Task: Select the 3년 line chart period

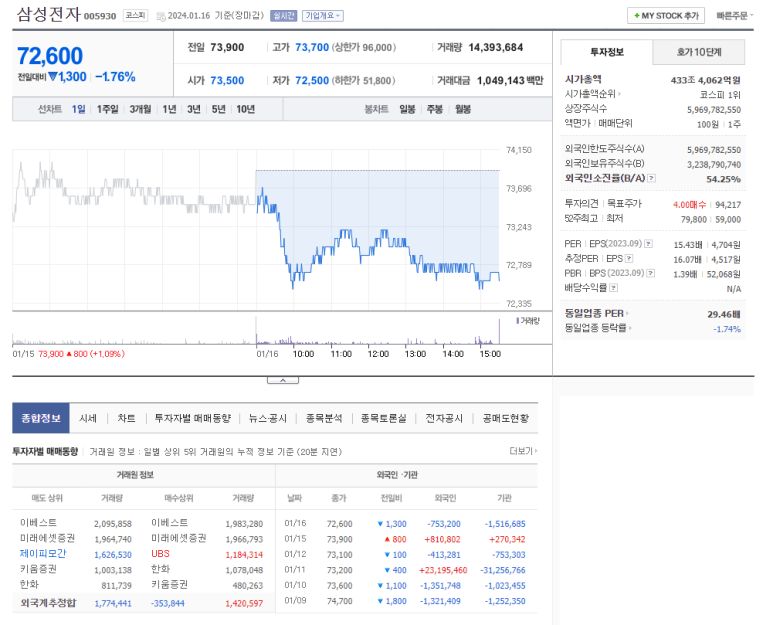Action: [x=194, y=109]
